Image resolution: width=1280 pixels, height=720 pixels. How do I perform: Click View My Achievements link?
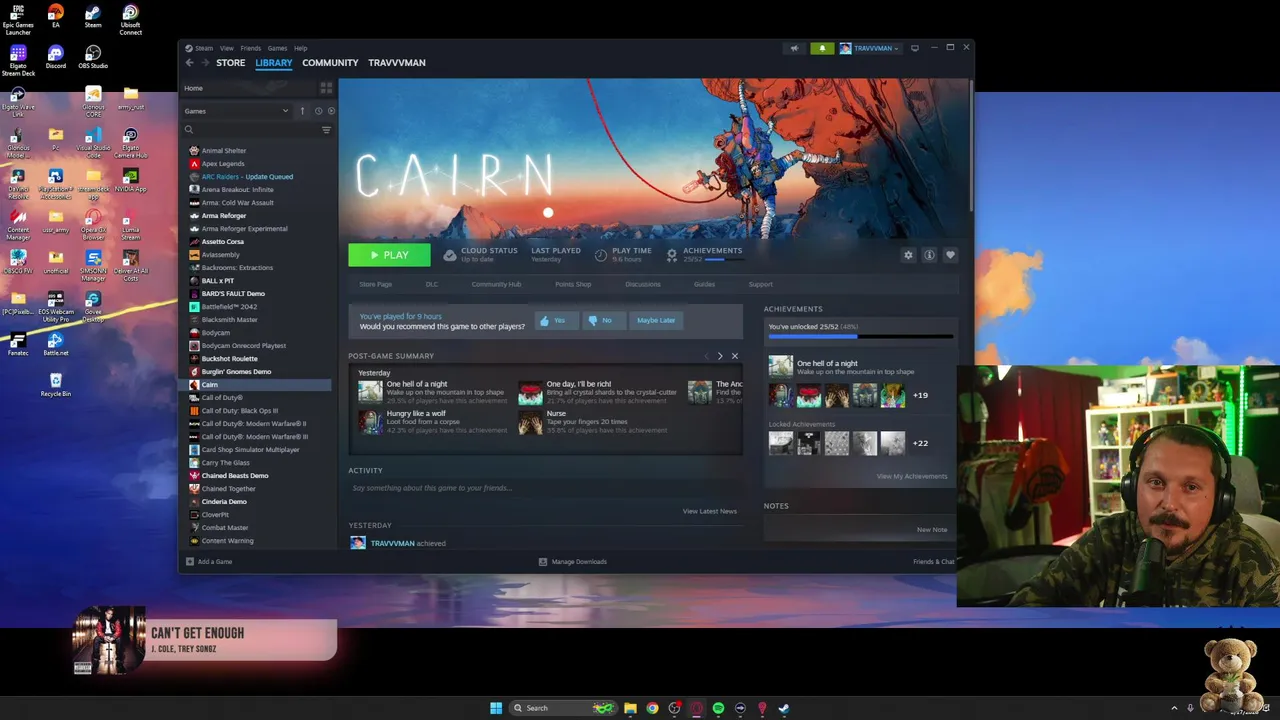912,476
